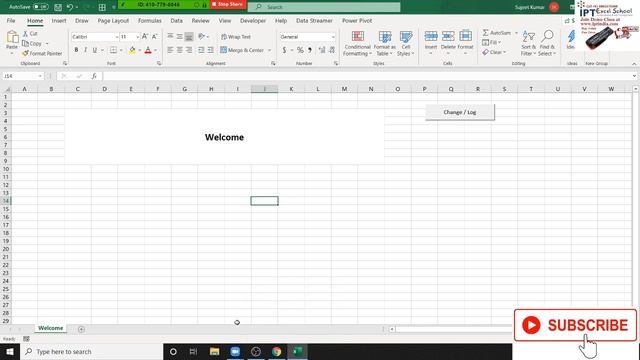Select the Format Painter tool
The width and height of the screenshot is (640, 360).
[42, 53]
